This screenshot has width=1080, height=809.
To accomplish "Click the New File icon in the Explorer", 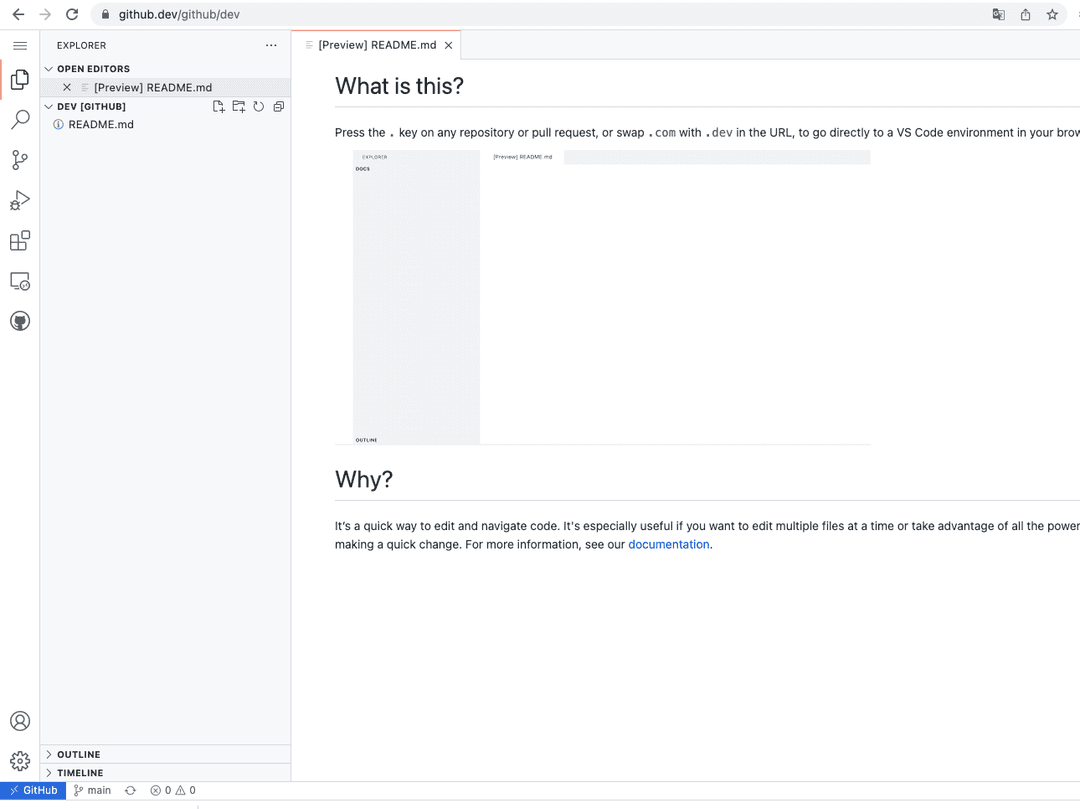I will pyautogui.click(x=218, y=106).
